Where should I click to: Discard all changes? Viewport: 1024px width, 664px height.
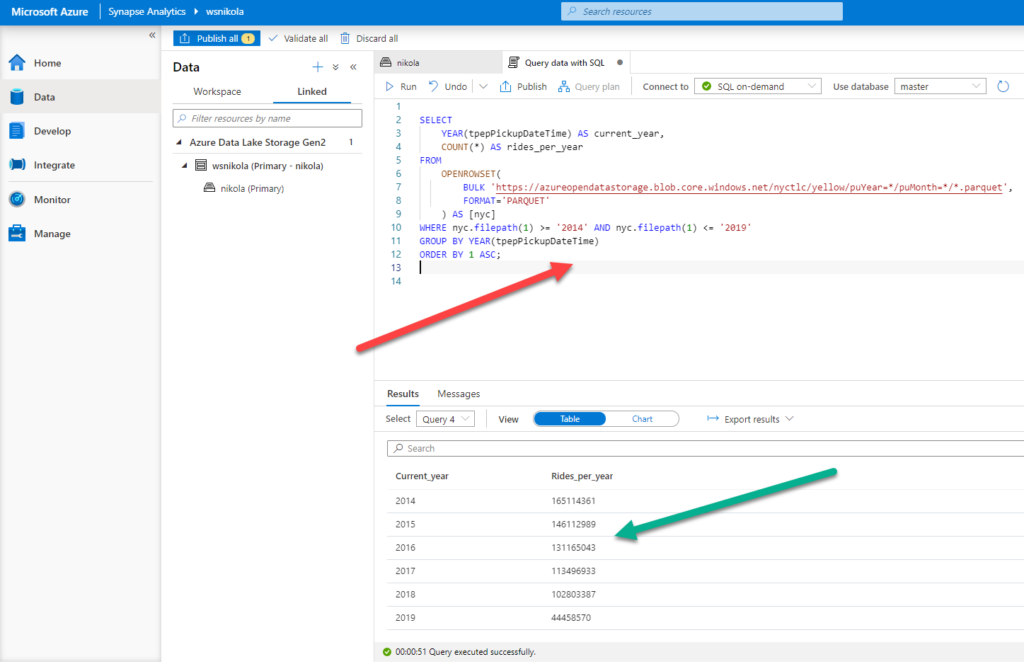(x=369, y=39)
